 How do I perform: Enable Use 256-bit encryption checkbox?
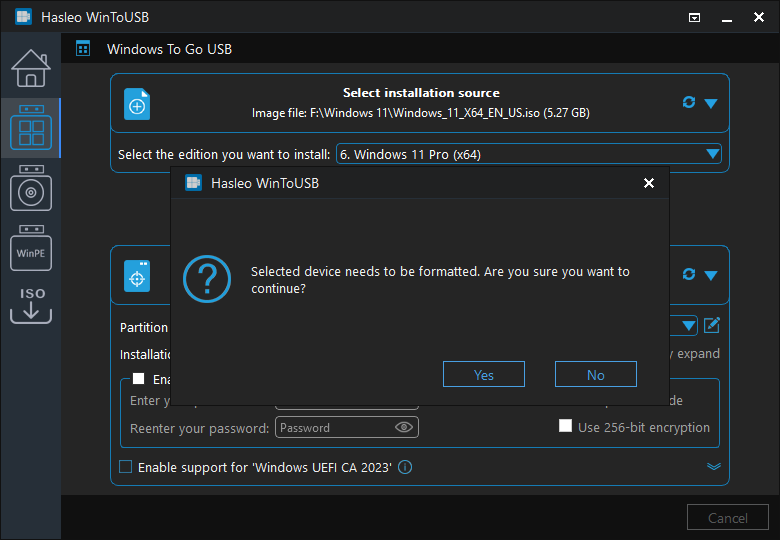pyautogui.click(x=565, y=426)
